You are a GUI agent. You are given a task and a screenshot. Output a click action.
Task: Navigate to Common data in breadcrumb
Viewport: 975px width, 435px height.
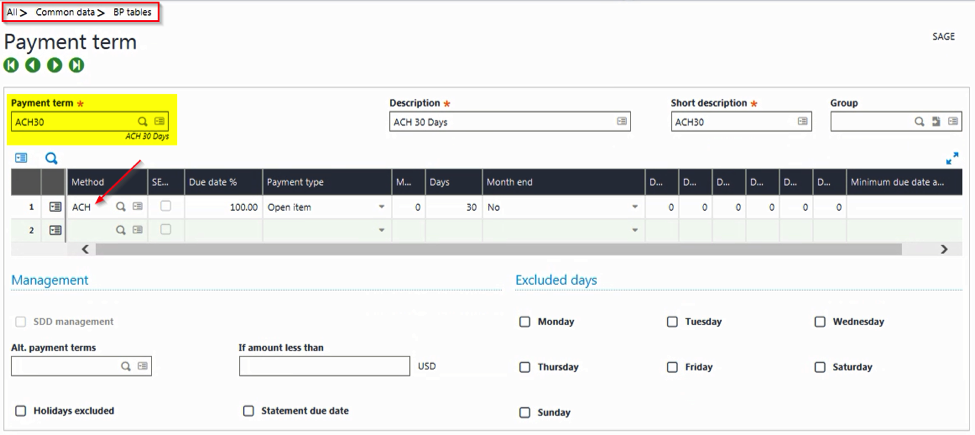[68, 12]
